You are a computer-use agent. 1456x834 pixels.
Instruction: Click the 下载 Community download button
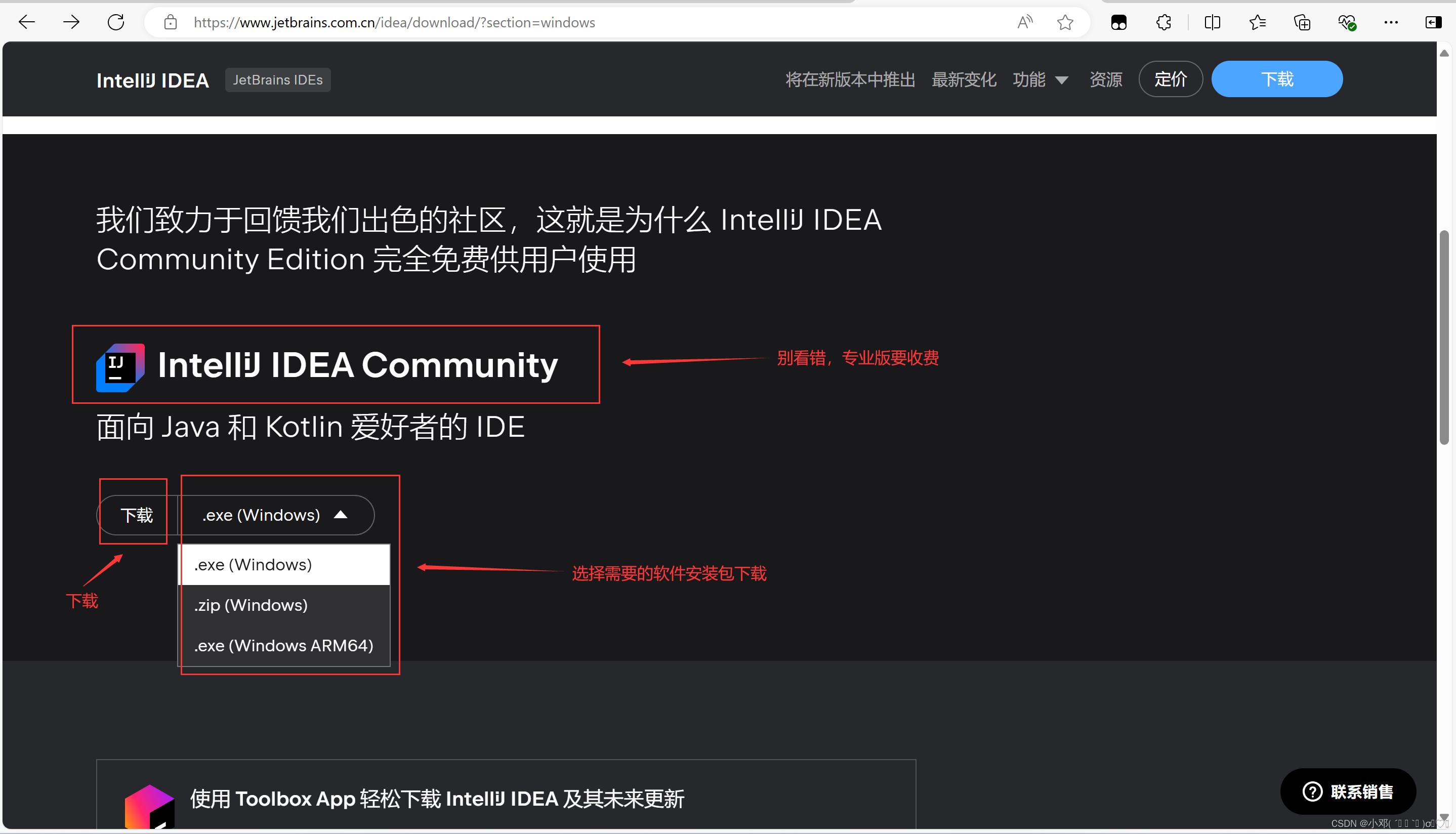pyautogui.click(x=137, y=515)
